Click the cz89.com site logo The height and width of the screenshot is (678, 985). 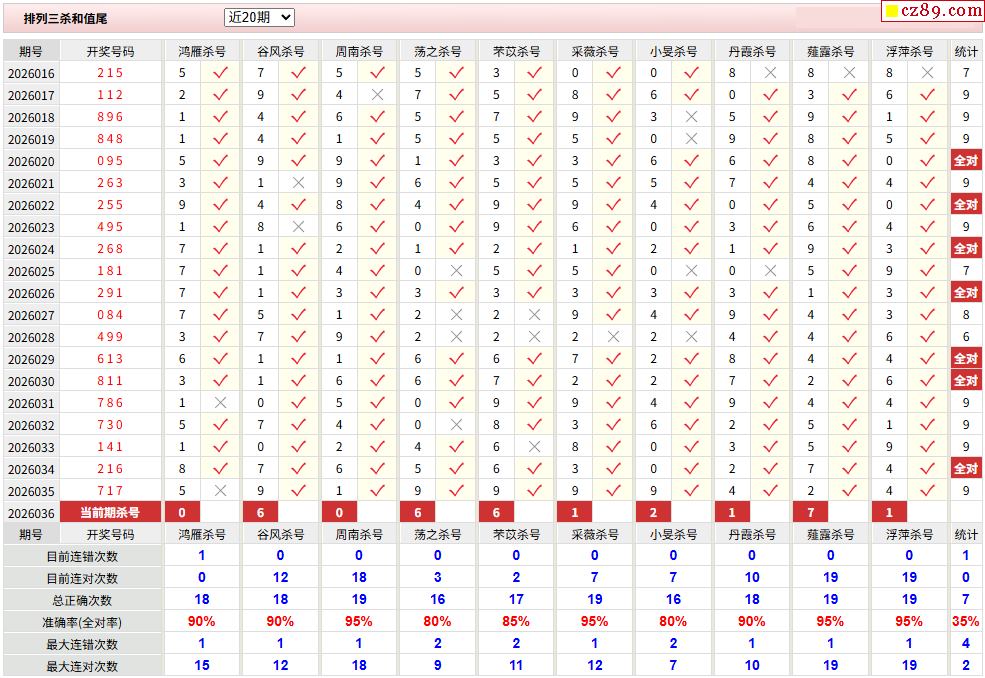[x=933, y=11]
